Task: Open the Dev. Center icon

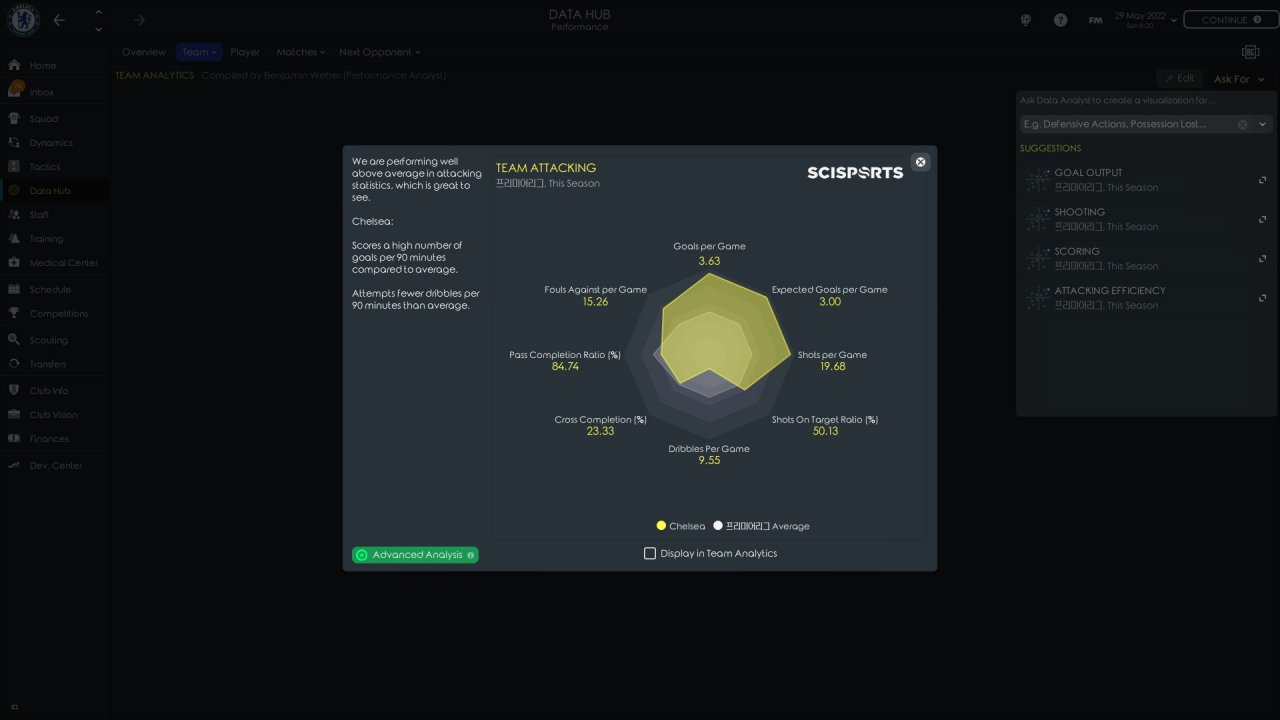Action: (14, 465)
